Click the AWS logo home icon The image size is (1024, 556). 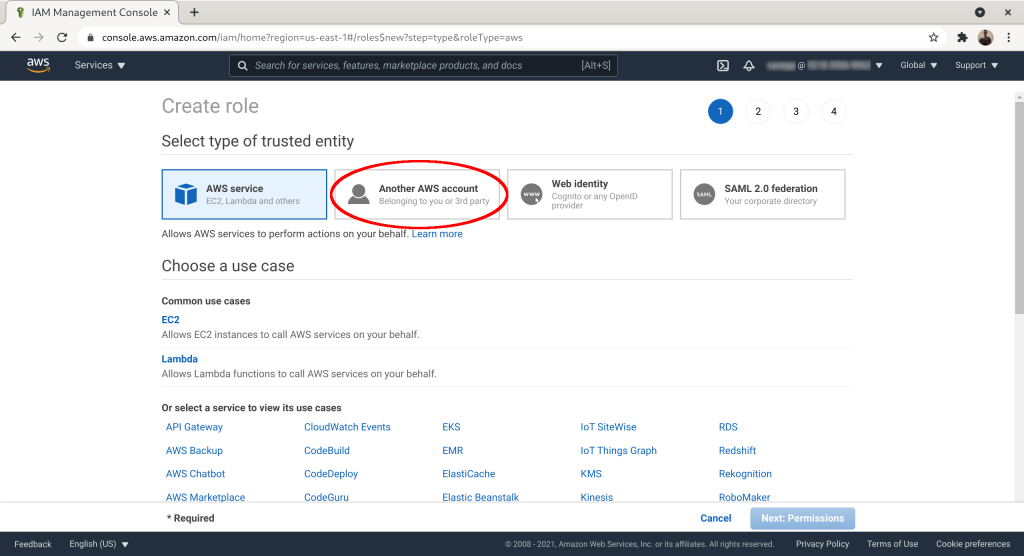pos(38,65)
